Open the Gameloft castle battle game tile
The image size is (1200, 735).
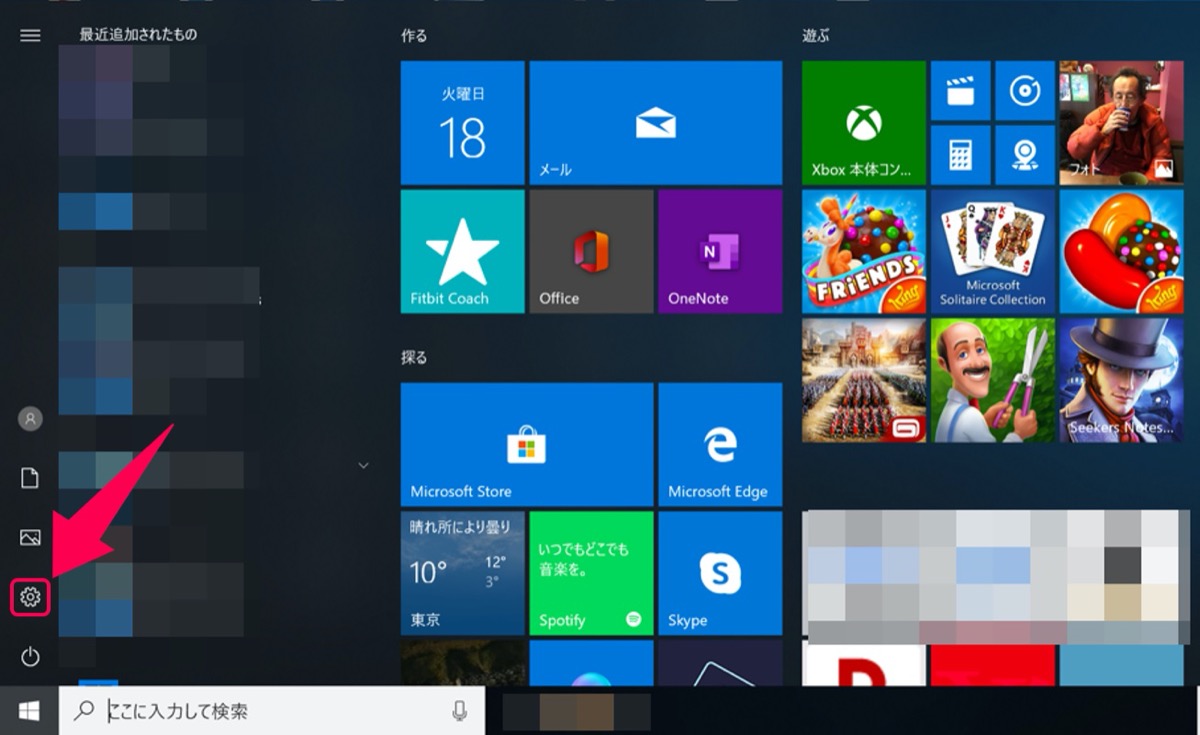pos(864,381)
